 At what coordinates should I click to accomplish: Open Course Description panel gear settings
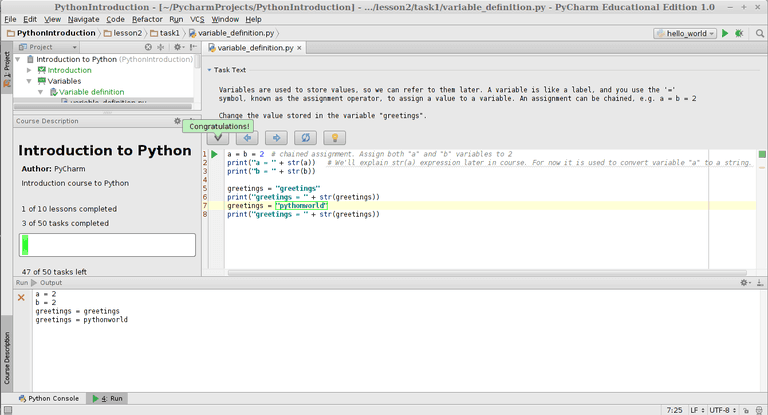177,121
